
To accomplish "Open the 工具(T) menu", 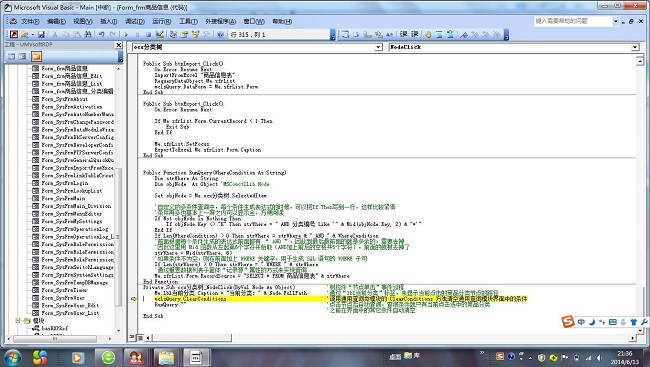I will coord(188,21).
